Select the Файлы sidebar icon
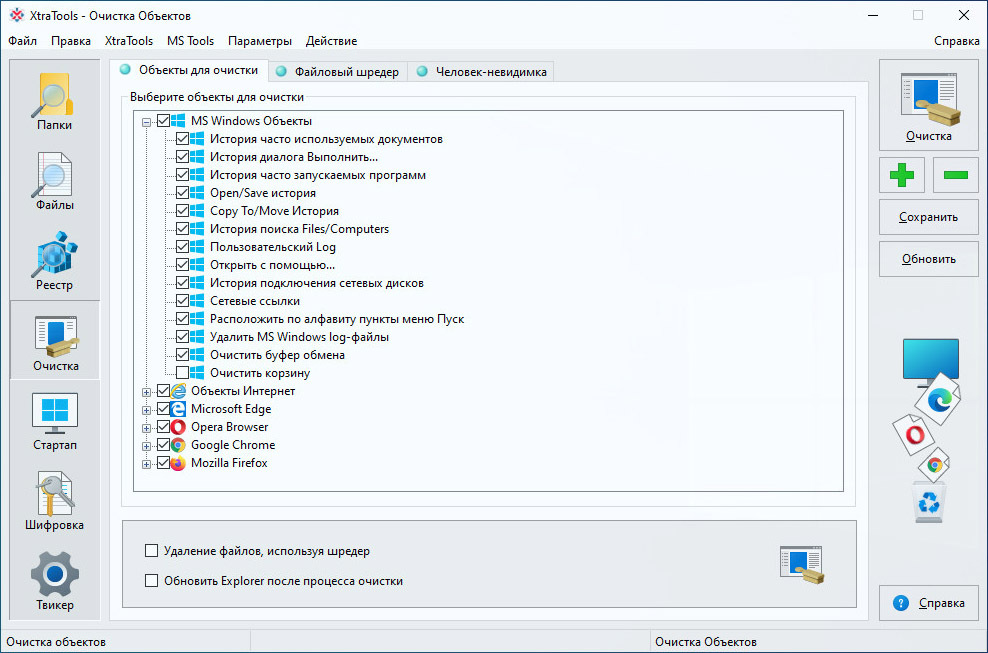Image resolution: width=988 pixels, height=653 pixels. coord(54,180)
